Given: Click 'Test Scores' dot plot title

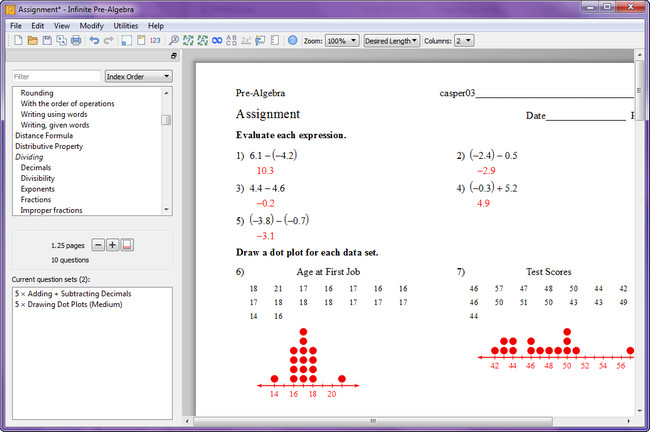Looking at the screenshot, I should pyautogui.click(x=548, y=272).
